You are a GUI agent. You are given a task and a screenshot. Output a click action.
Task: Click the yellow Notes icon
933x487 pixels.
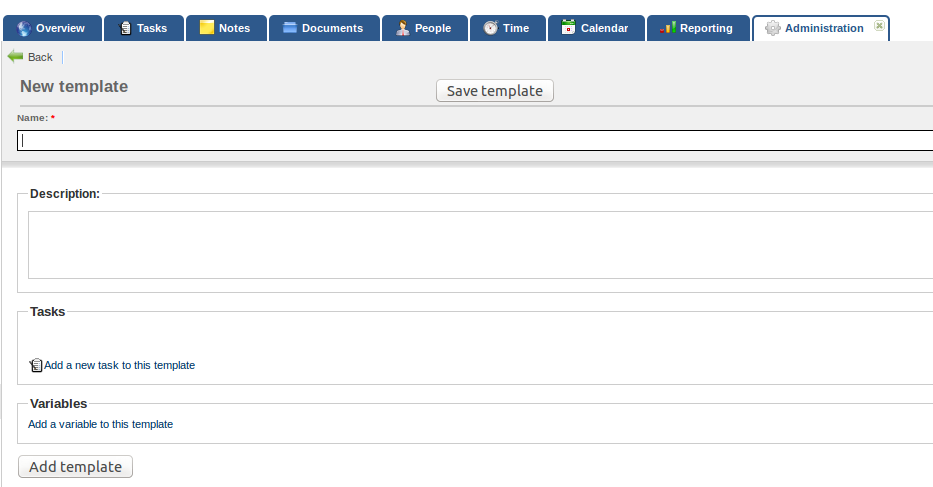(x=206, y=27)
